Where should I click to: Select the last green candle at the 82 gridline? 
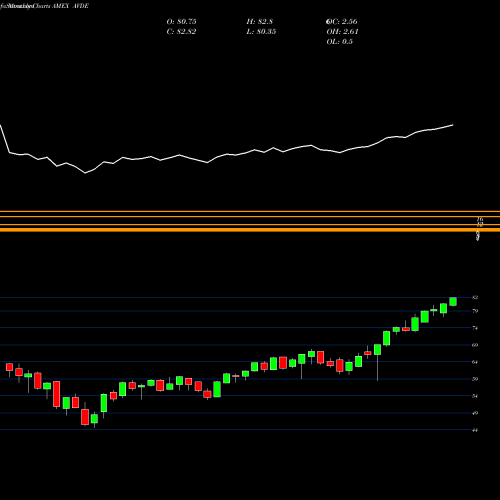(453, 301)
